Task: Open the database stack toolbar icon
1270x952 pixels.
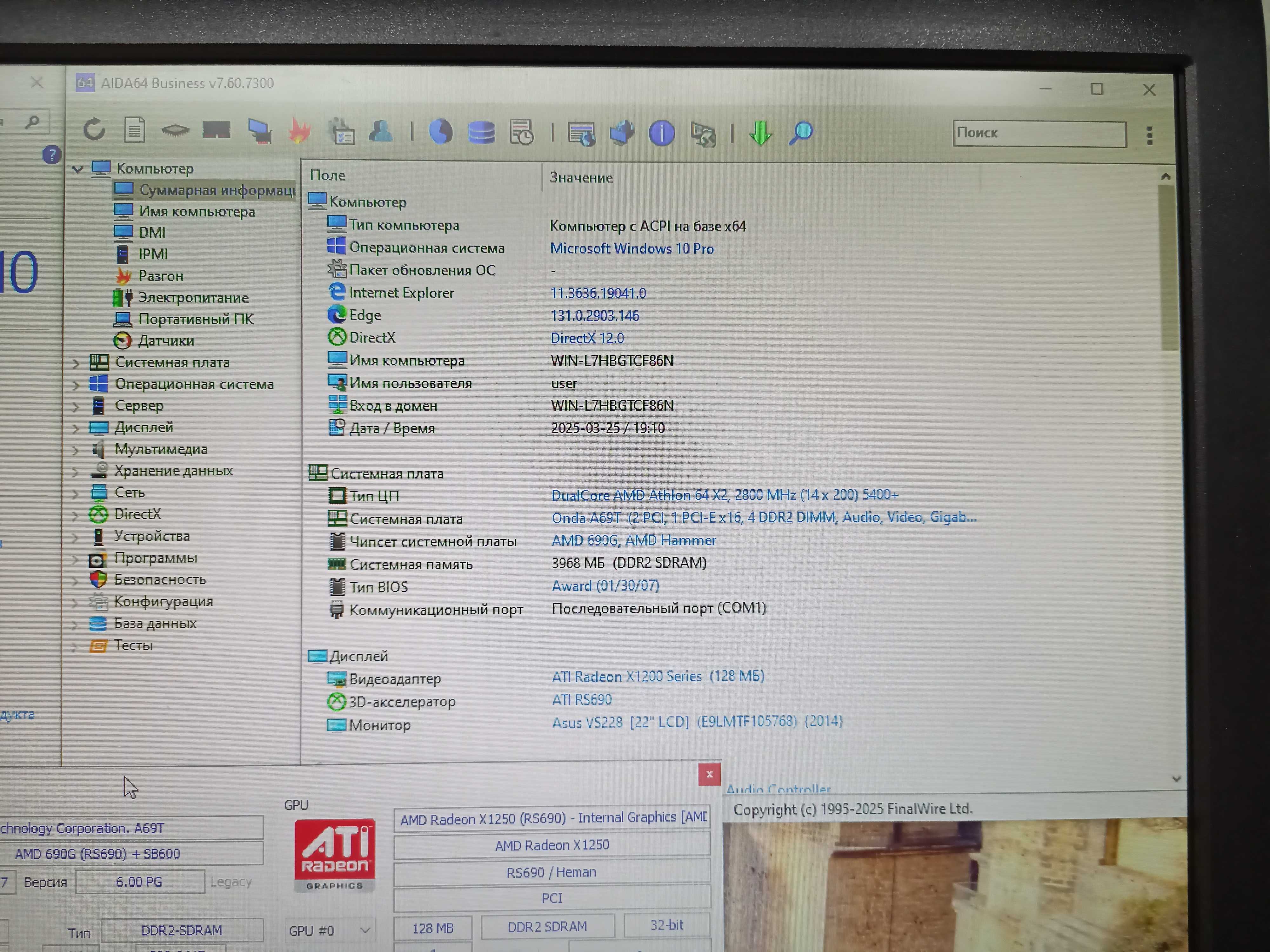Action: 481,133
